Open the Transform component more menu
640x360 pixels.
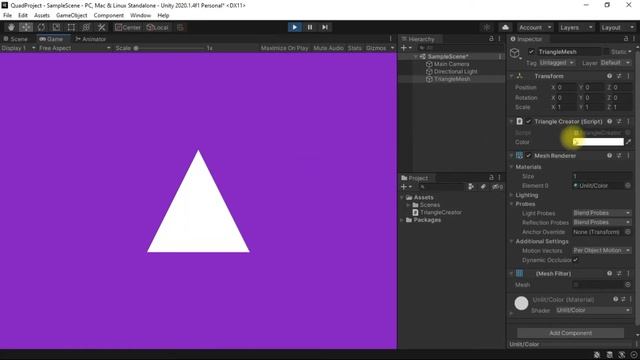pos(629,76)
